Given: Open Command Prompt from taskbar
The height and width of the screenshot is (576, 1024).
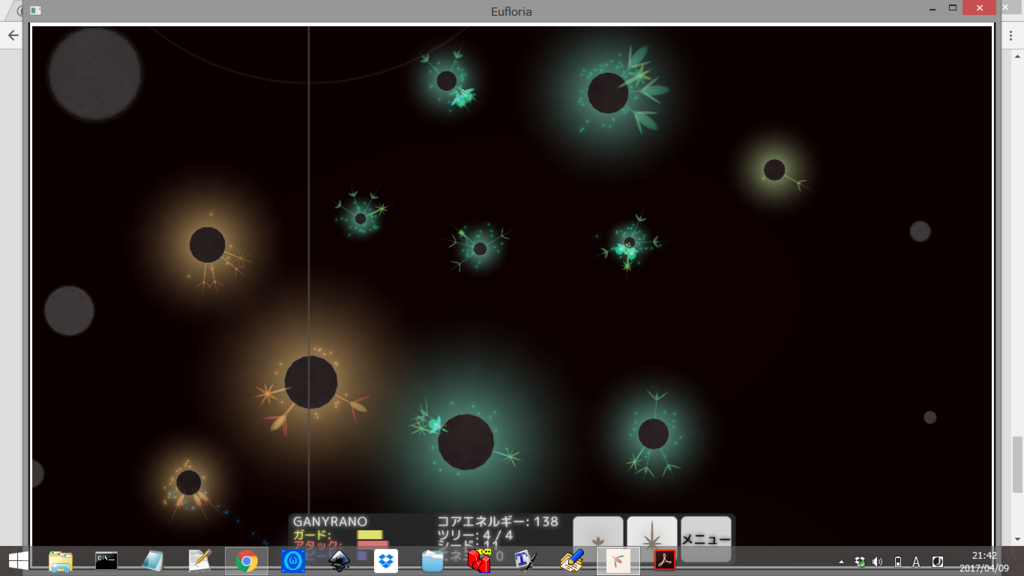Looking at the screenshot, I should pos(106,561).
